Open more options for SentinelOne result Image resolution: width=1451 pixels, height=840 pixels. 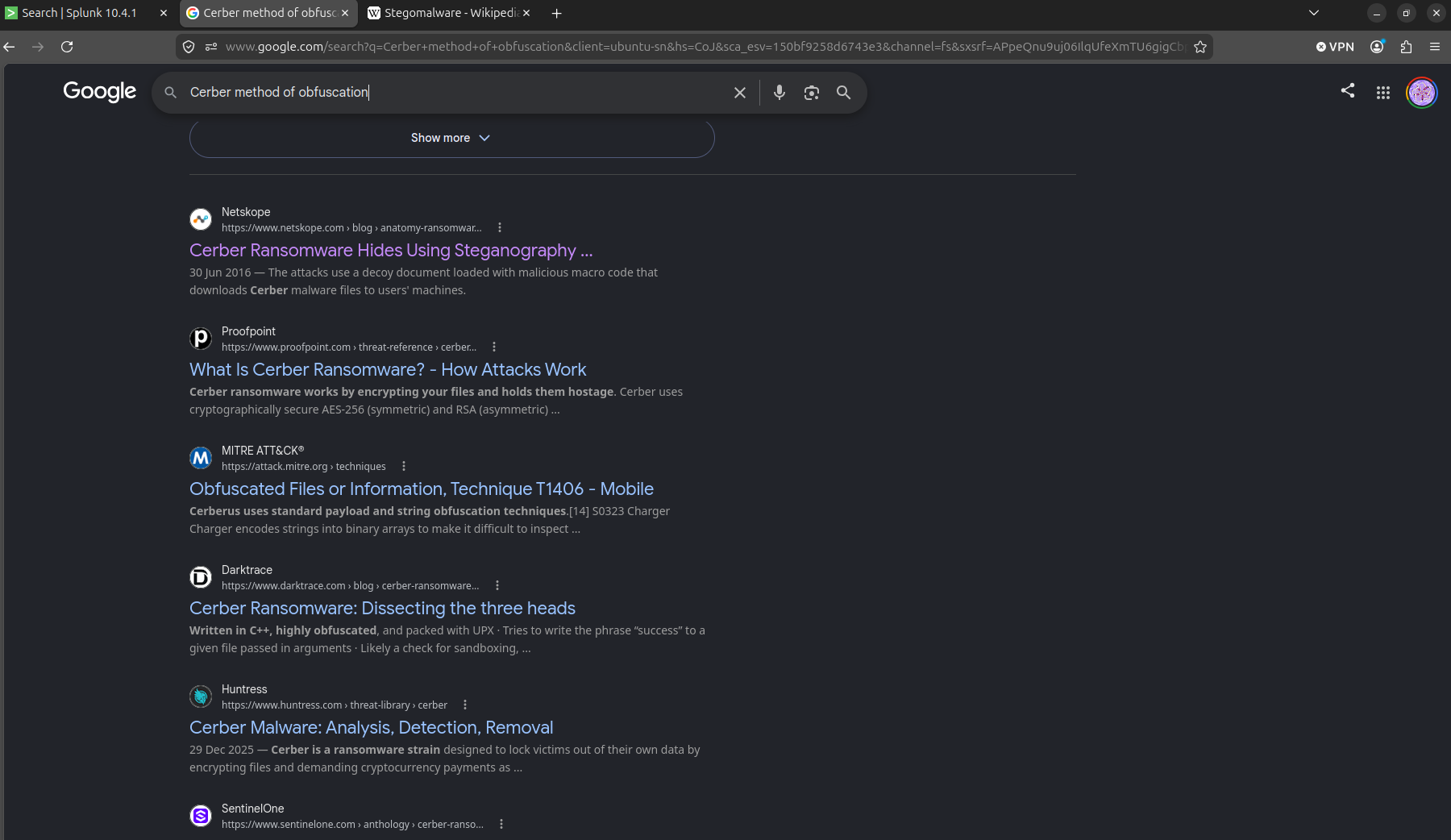[x=501, y=824]
